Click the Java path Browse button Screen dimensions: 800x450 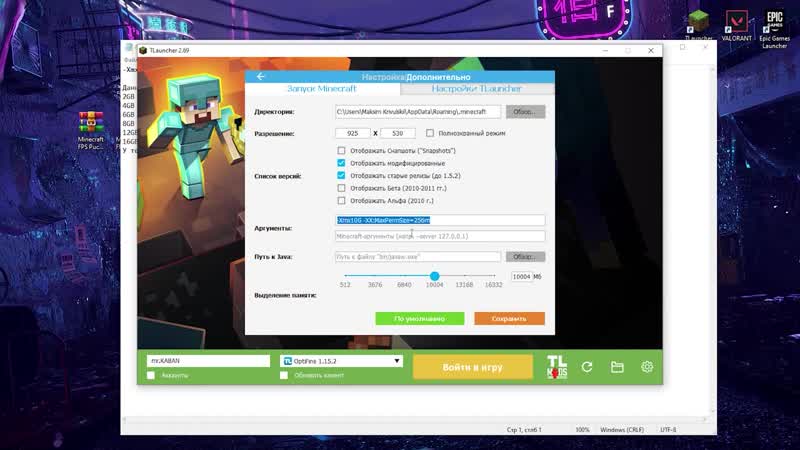pyautogui.click(x=526, y=257)
